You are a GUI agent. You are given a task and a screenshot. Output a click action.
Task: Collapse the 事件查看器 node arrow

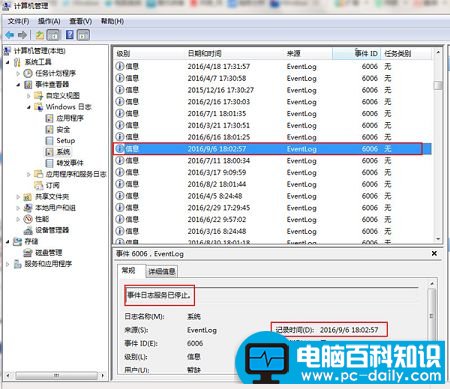pyautogui.click(x=18, y=85)
